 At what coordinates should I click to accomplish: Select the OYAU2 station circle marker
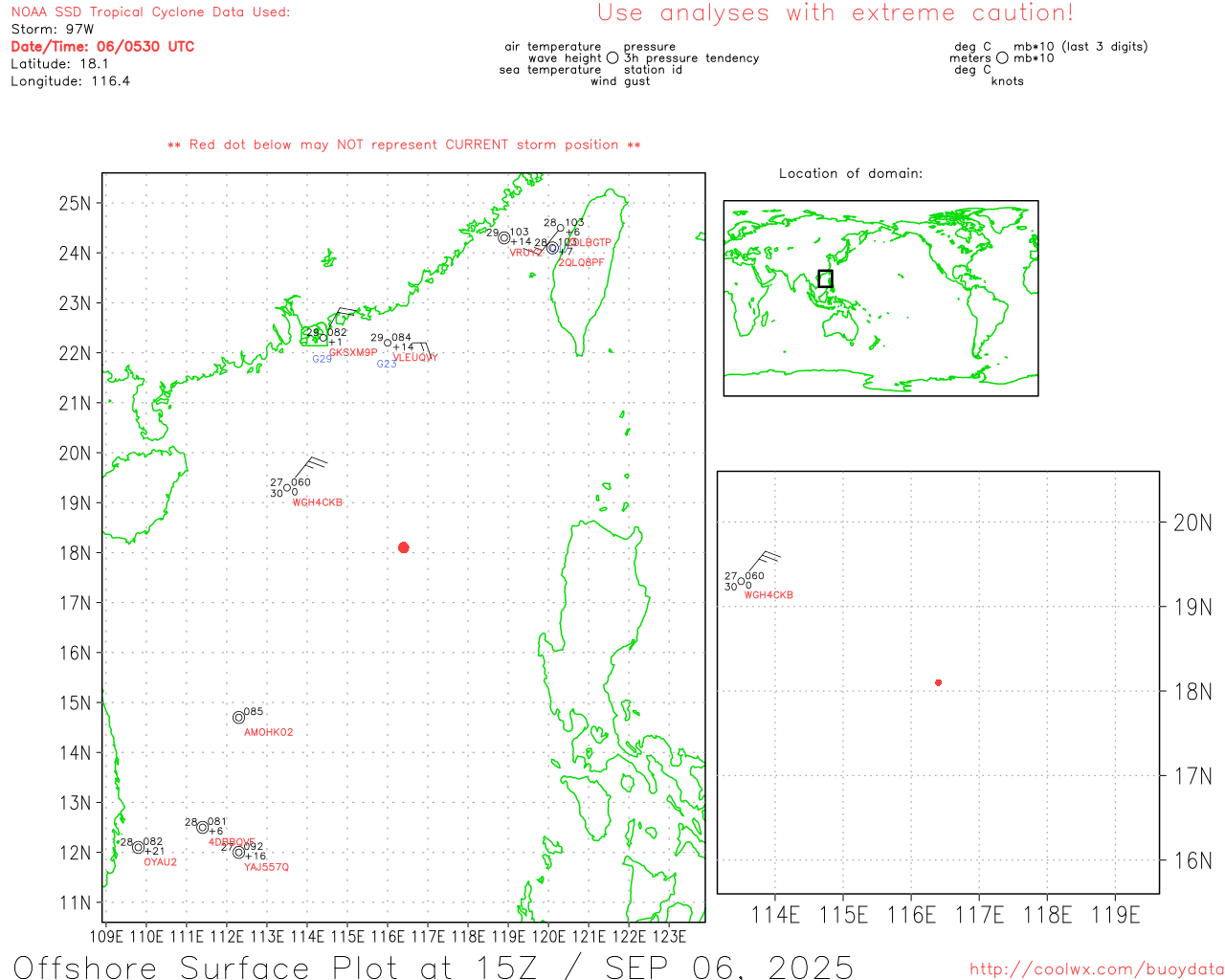[138, 847]
